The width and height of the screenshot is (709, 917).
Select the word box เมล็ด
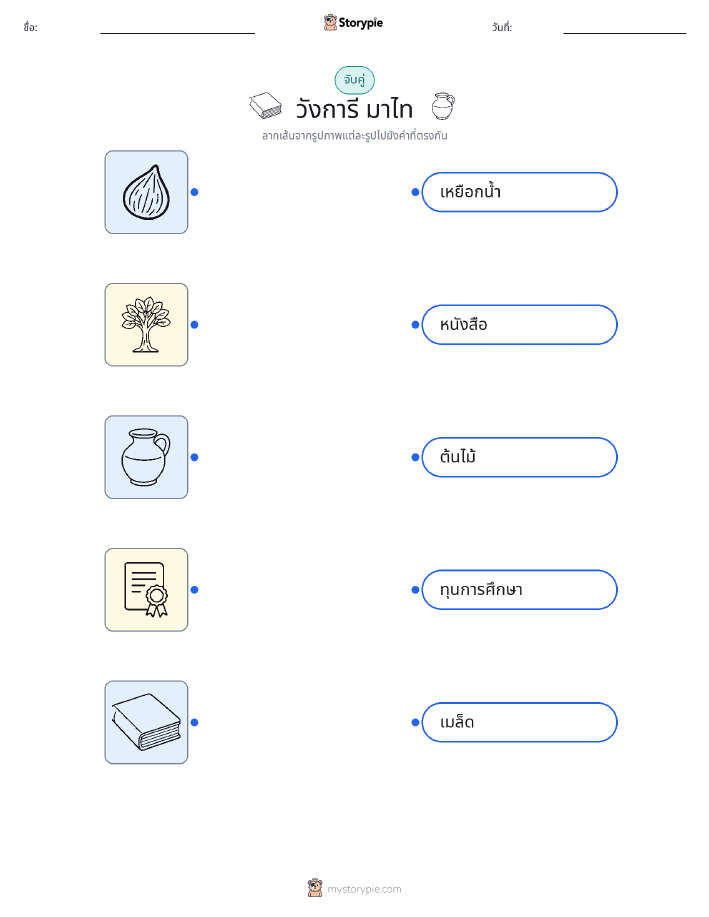click(x=519, y=722)
